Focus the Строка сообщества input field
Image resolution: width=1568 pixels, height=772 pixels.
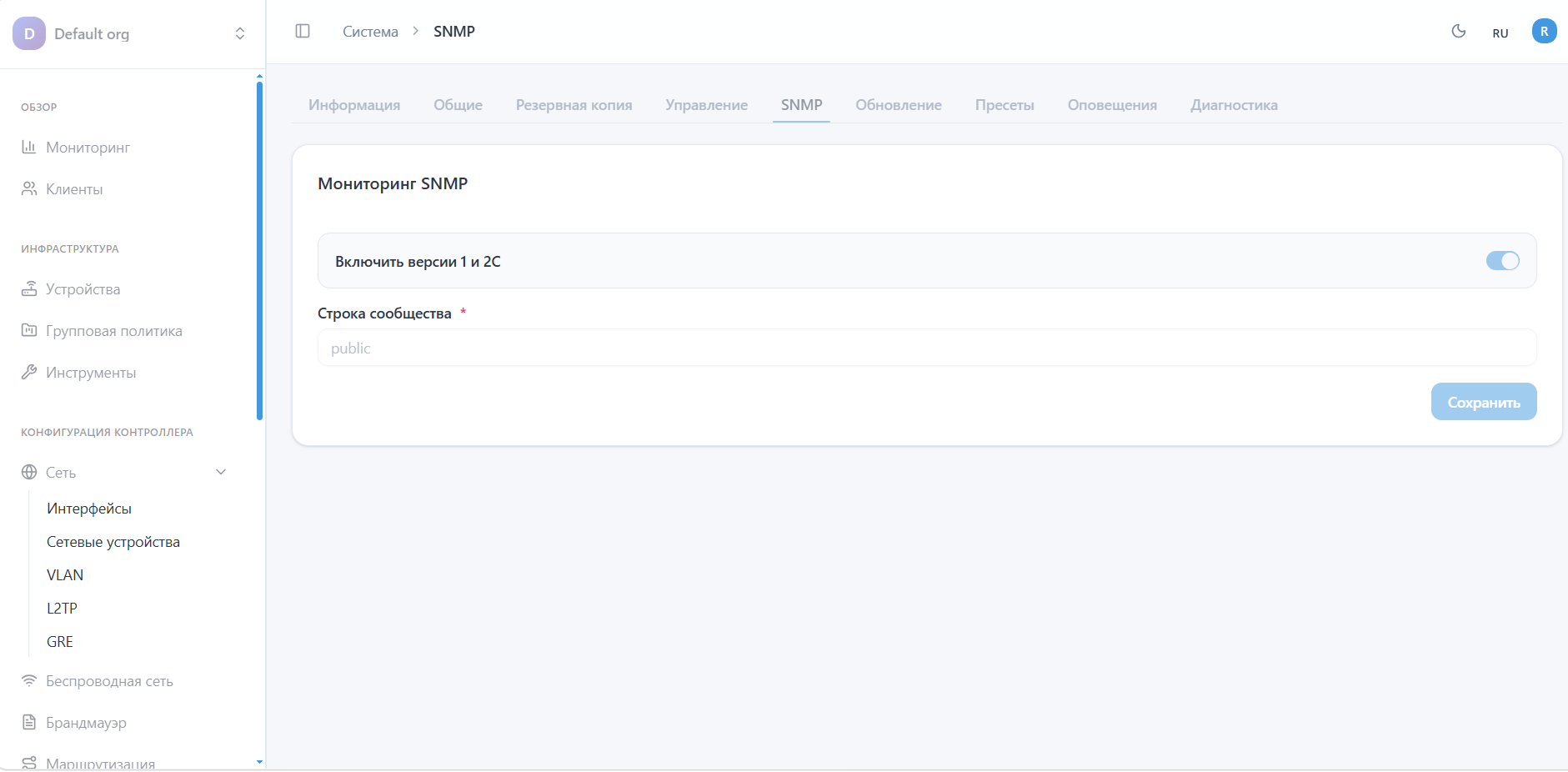926,348
